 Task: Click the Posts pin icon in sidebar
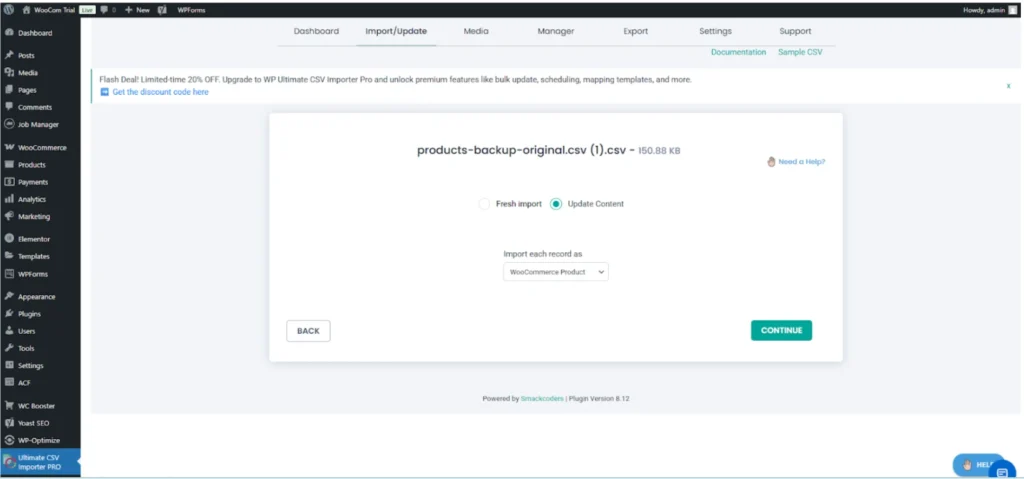9,55
